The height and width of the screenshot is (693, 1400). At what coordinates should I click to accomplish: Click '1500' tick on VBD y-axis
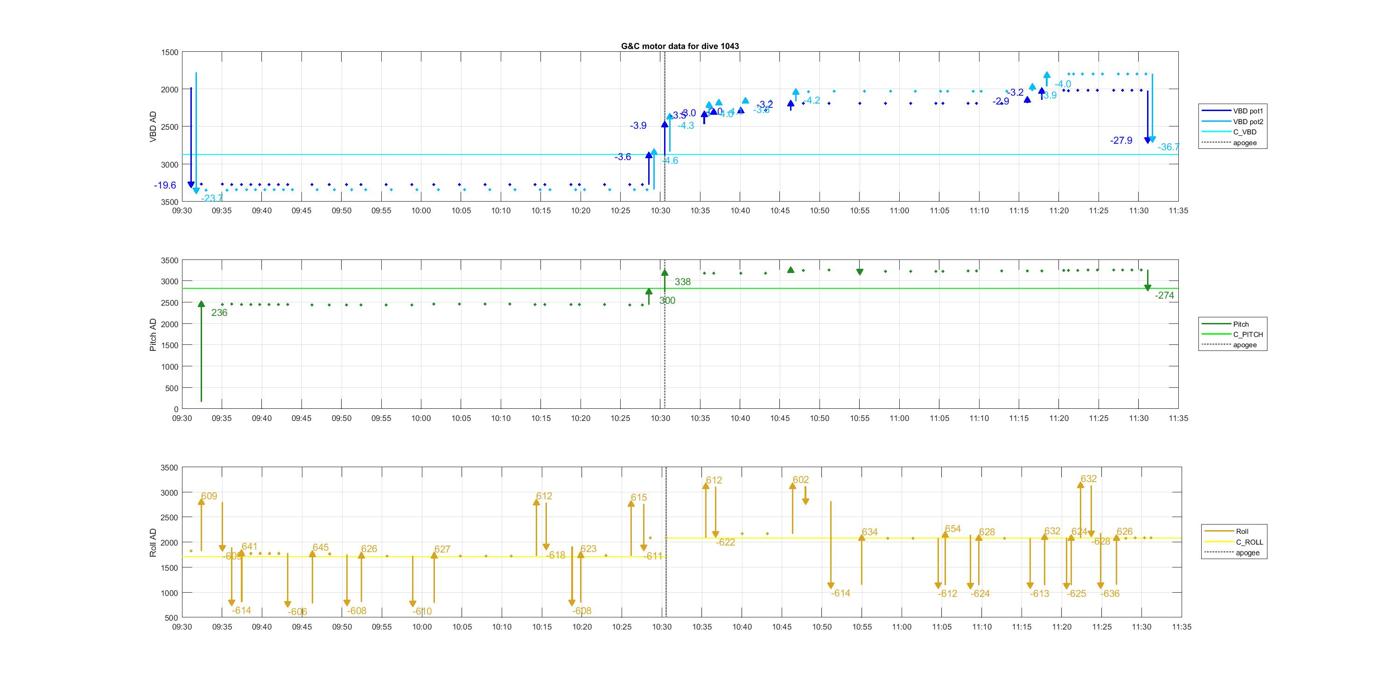pyautogui.click(x=170, y=52)
